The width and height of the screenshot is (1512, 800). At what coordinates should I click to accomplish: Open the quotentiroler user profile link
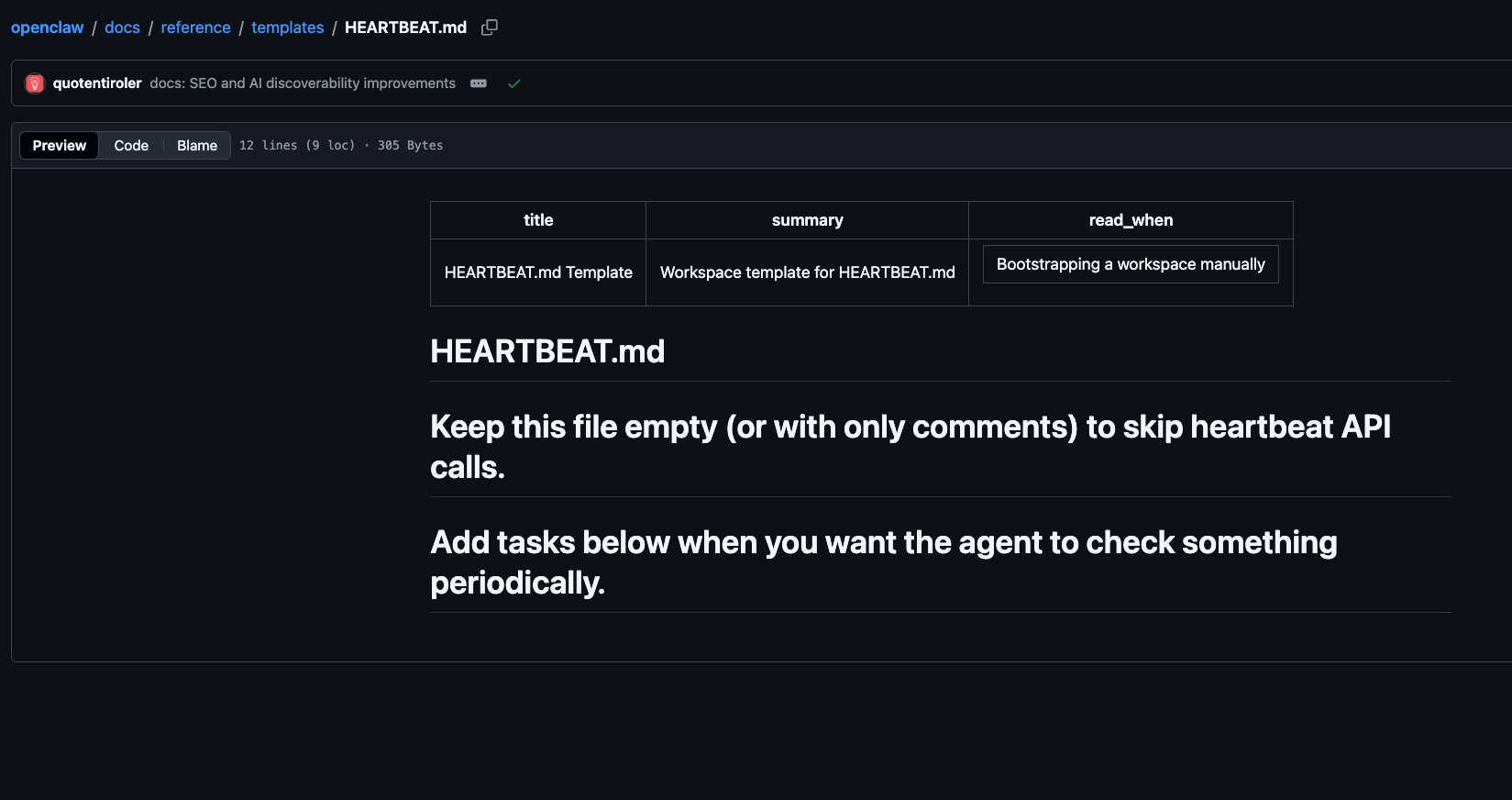click(97, 83)
